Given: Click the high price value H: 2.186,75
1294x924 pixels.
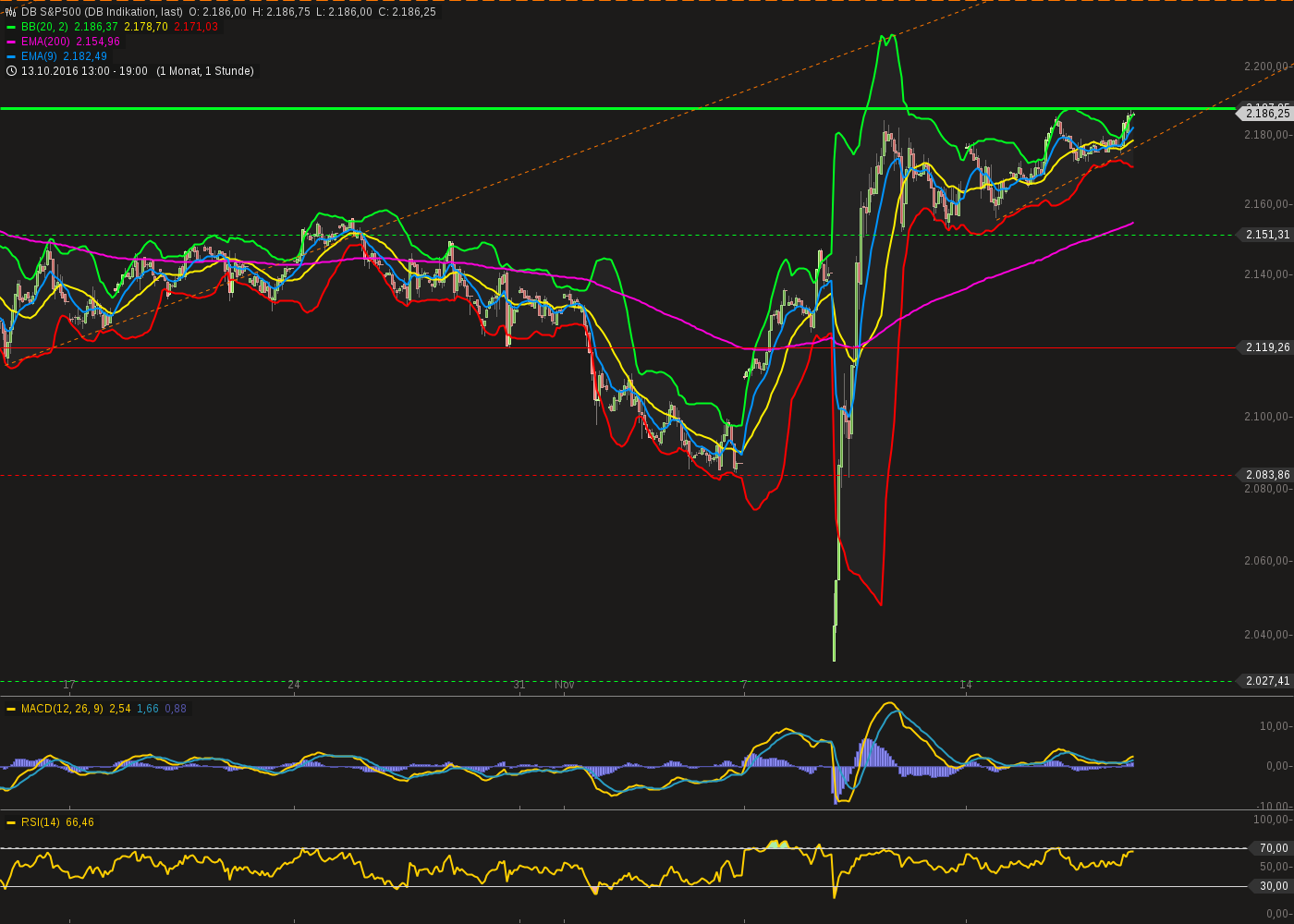Looking at the screenshot, I should (281, 12).
